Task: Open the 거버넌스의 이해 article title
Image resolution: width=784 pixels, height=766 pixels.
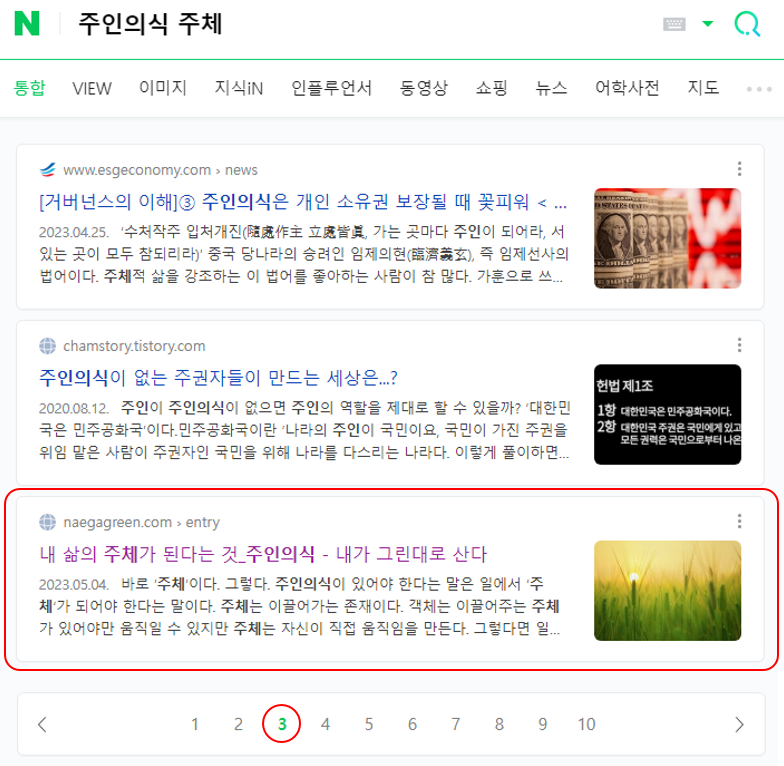Action: [x=303, y=202]
